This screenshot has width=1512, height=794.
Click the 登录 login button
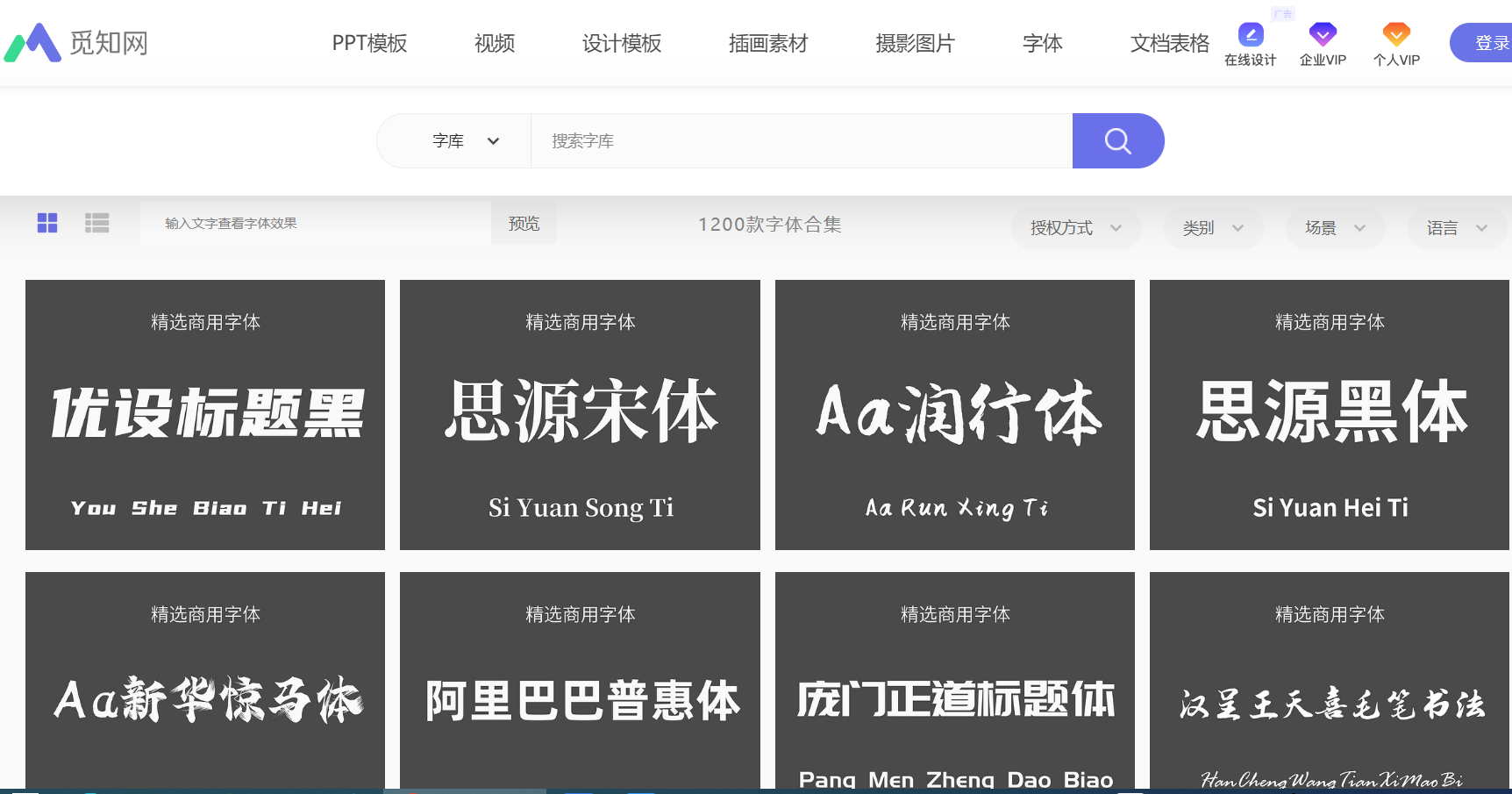click(1487, 43)
